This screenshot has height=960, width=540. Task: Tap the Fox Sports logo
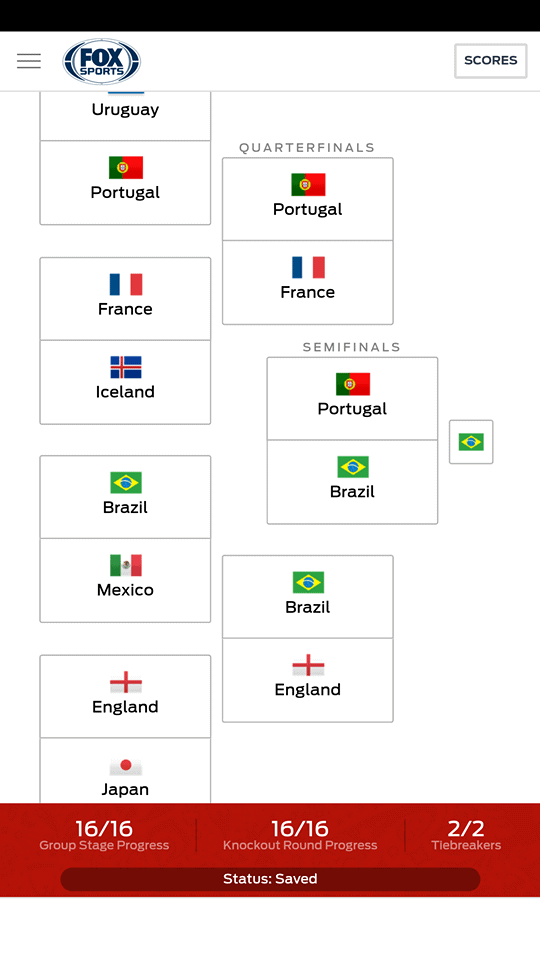(102, 61)
